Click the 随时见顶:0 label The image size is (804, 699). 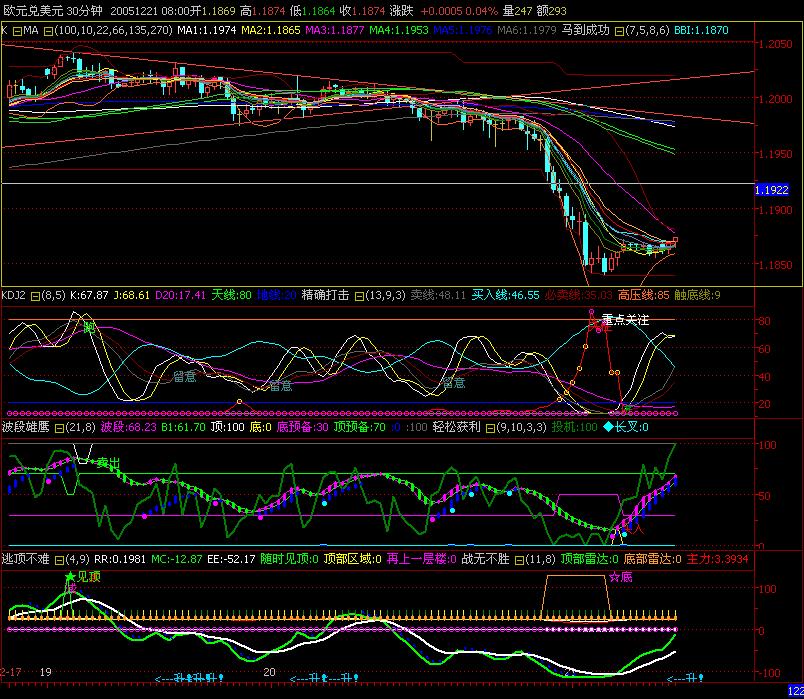(x=289, y=559)
